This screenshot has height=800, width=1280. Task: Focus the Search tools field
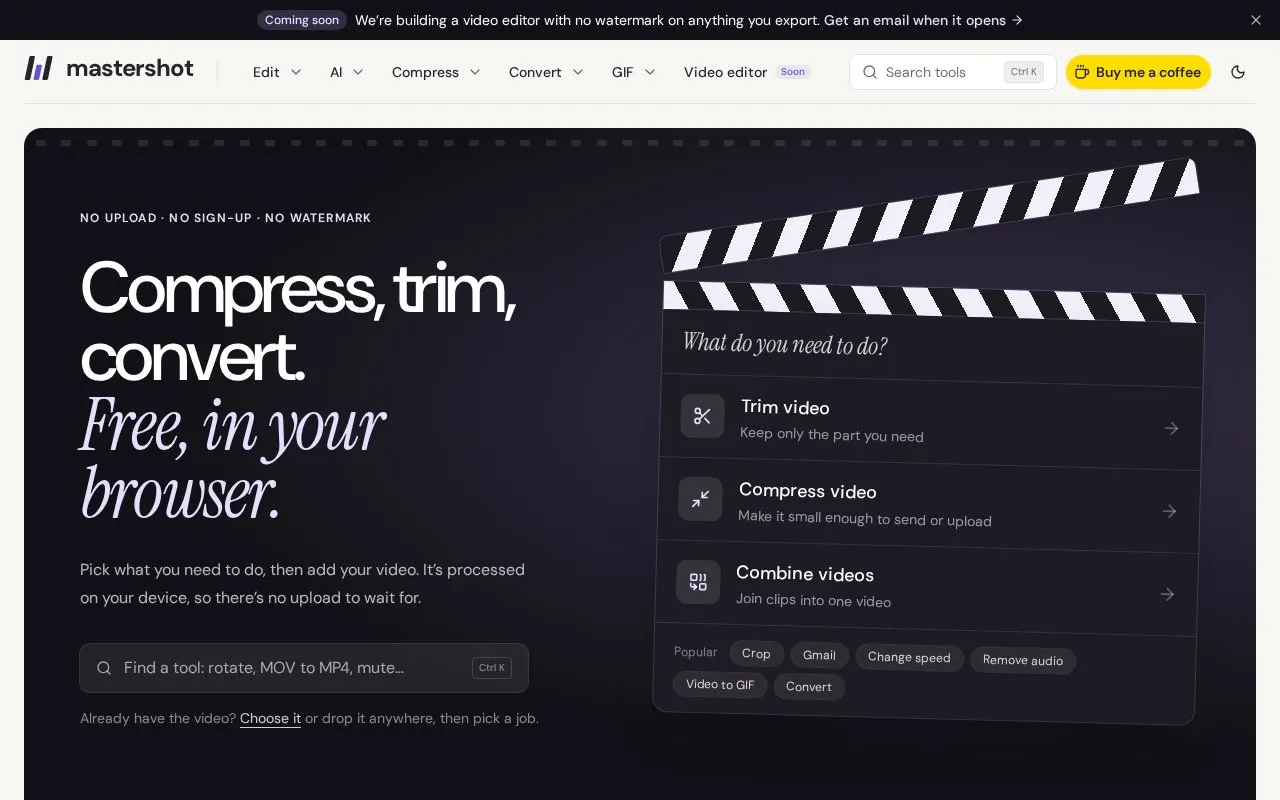[x=953, y=72]
